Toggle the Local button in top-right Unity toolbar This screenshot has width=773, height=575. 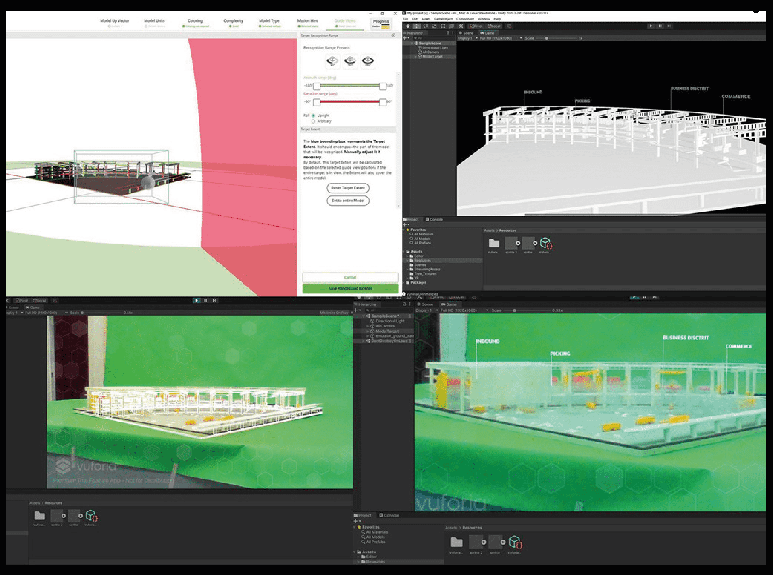pos(493,26)
